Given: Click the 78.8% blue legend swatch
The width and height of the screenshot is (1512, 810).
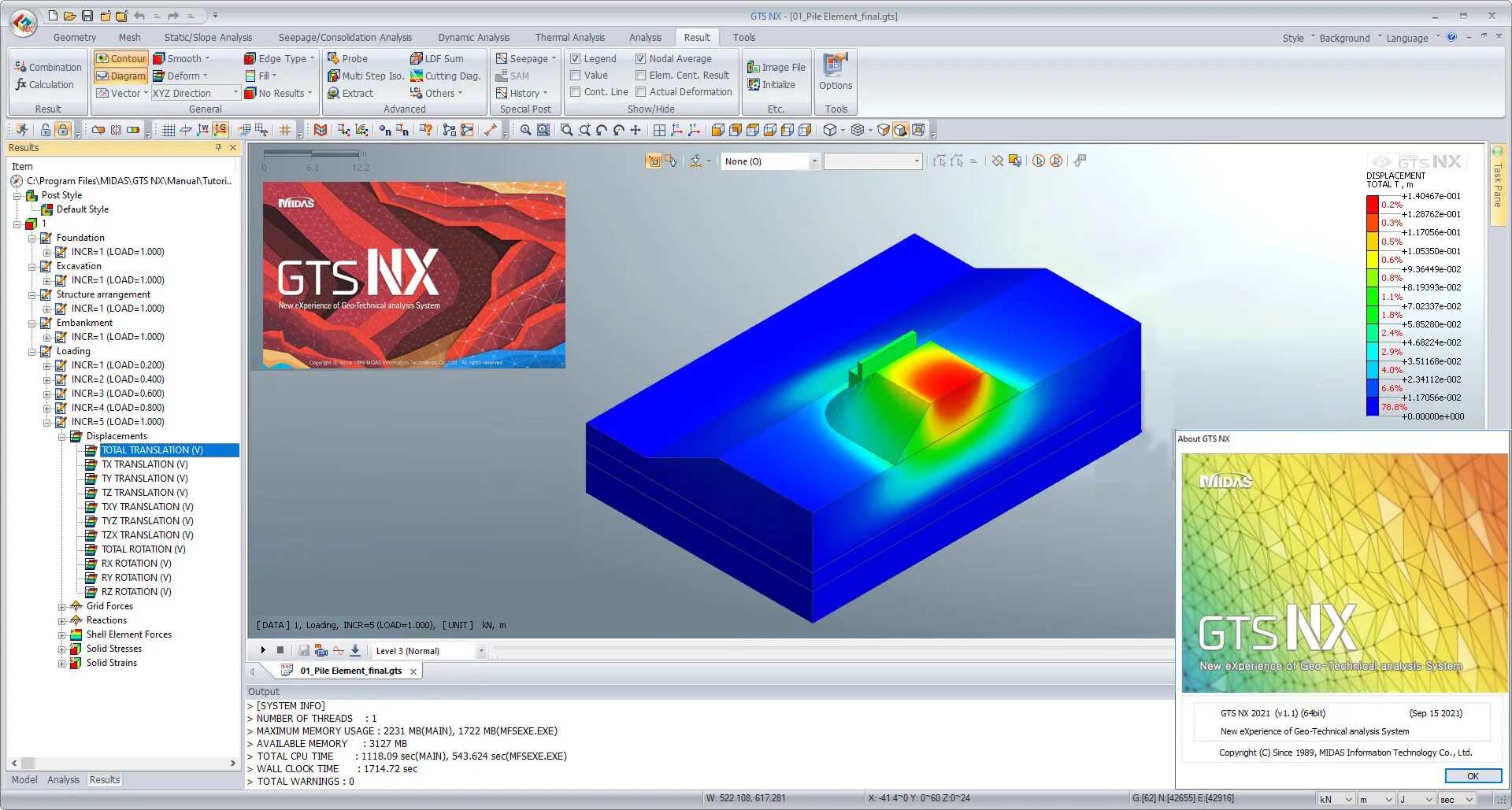Looking at the screenshot, I should coord(1373,406).
